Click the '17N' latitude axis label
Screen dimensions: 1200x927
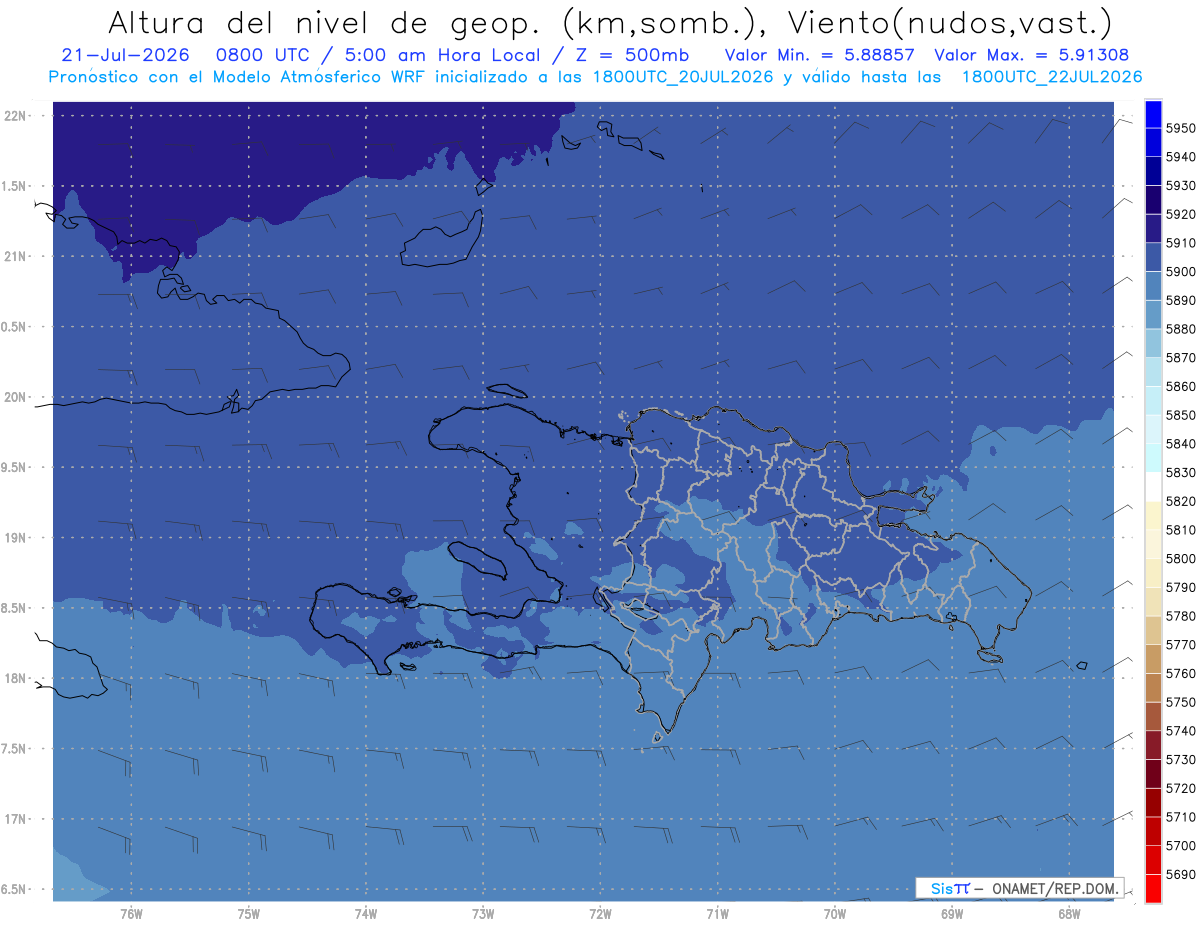click(17, 819)
